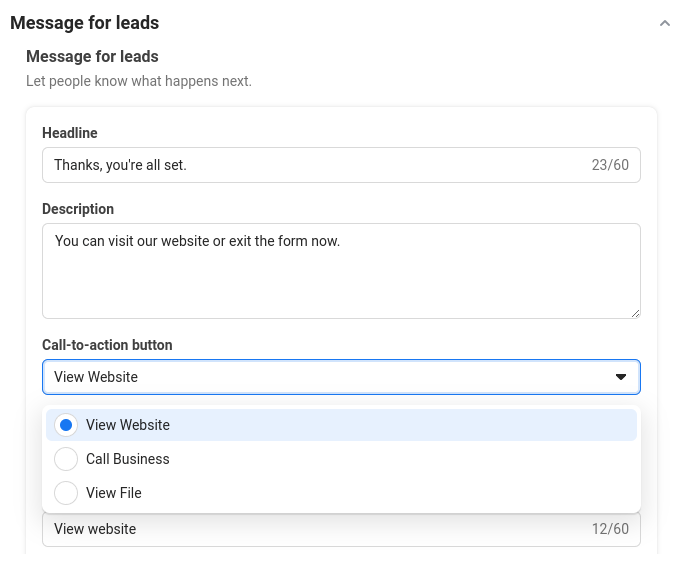Click the large 'Message for leads' section title
The image size is (674, 583).
click(x=85, y=23)
